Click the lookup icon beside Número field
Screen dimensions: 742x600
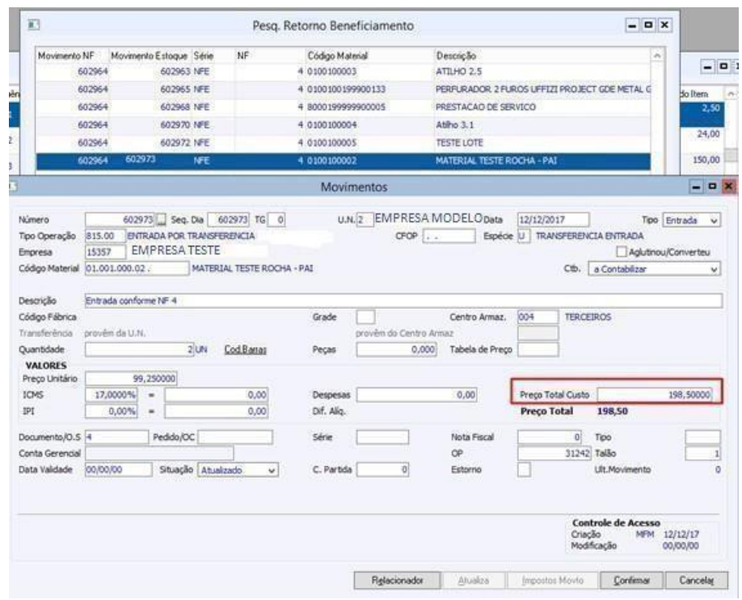point(161,220)
